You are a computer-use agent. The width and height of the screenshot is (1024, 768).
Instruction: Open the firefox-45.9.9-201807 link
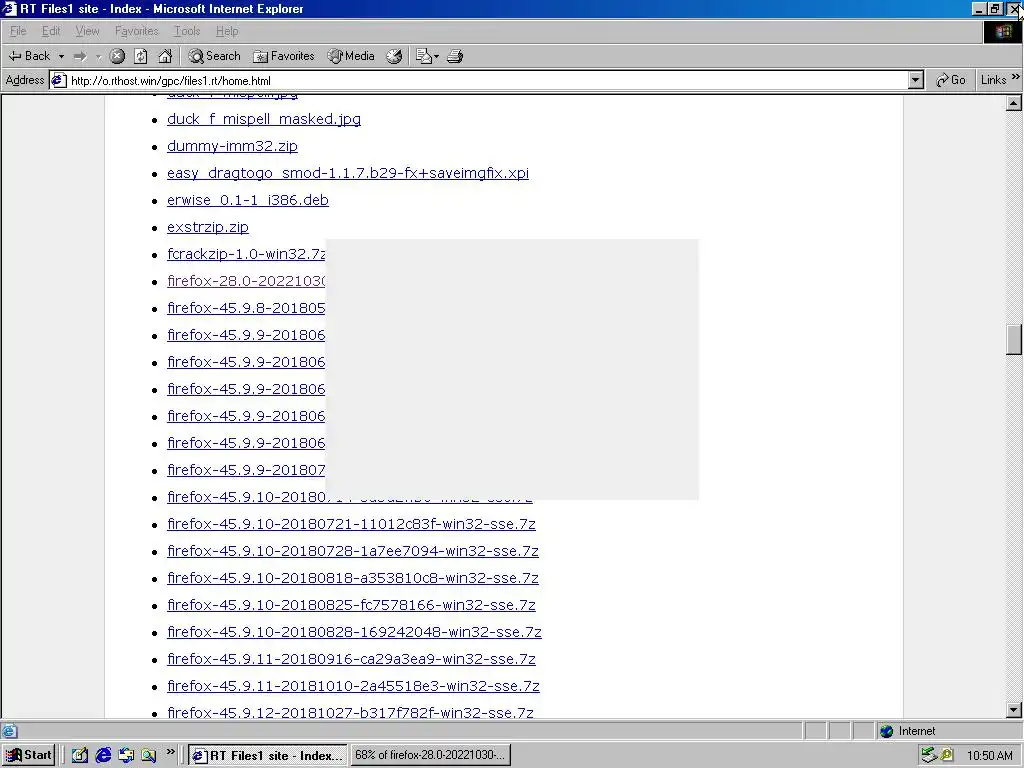coord(246,470)
